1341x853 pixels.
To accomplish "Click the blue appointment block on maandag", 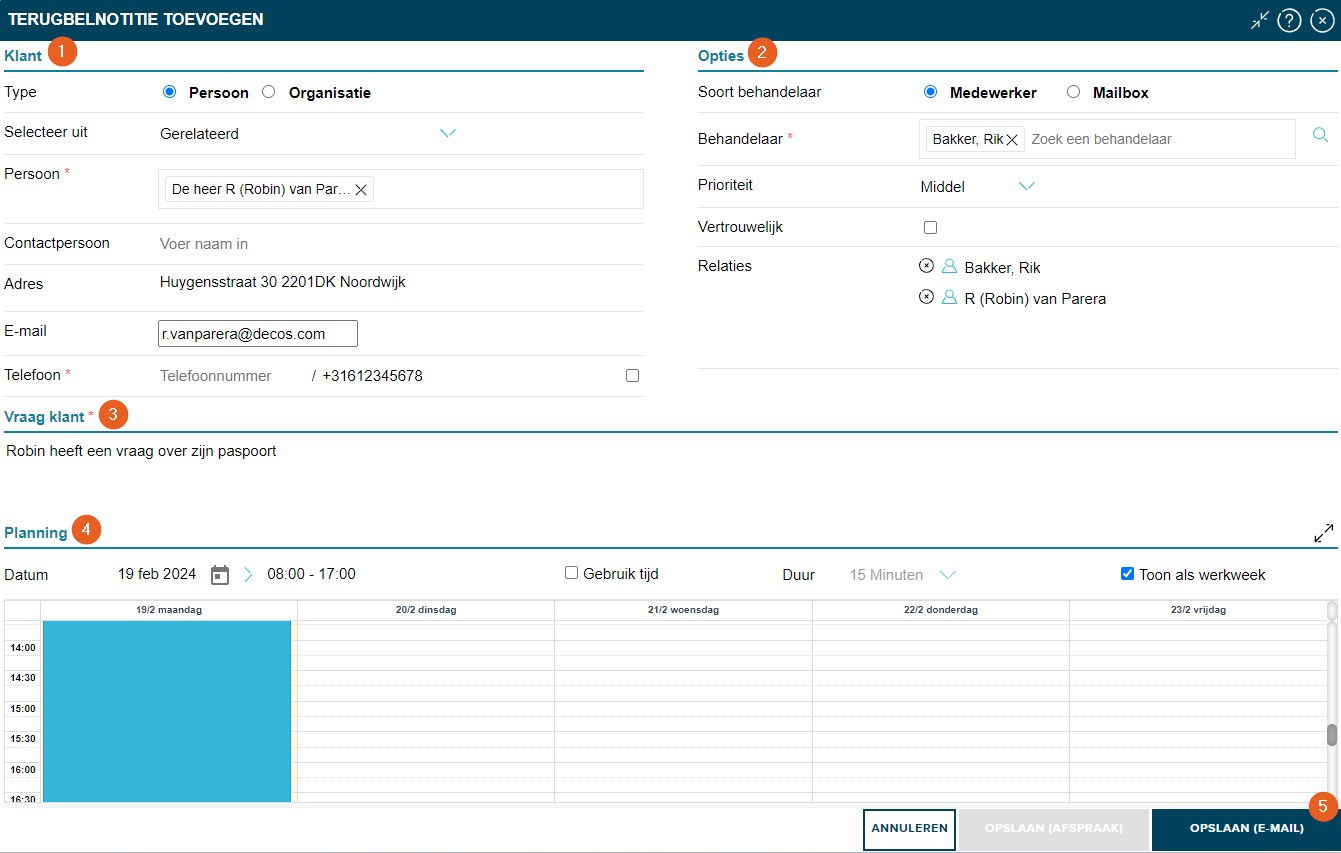I will tap(167, 711).
